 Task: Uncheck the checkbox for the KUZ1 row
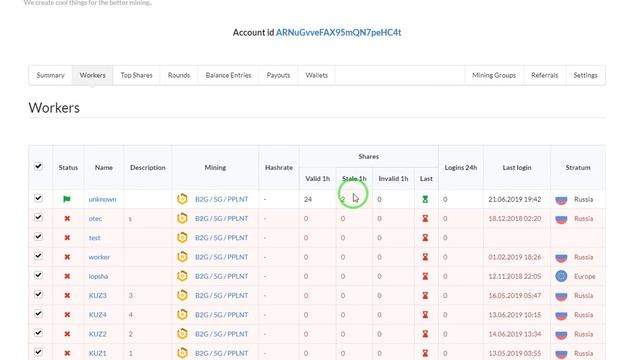point(38,352)
